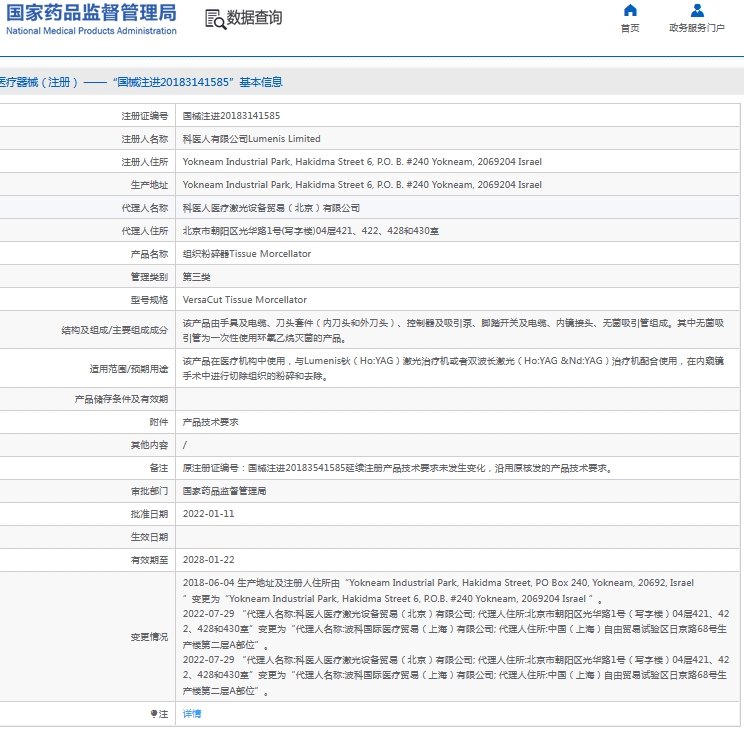This screenshot has width=744, height=729.
Task: Open the 政务服务门户 link
Action: [x=697, y=28]
